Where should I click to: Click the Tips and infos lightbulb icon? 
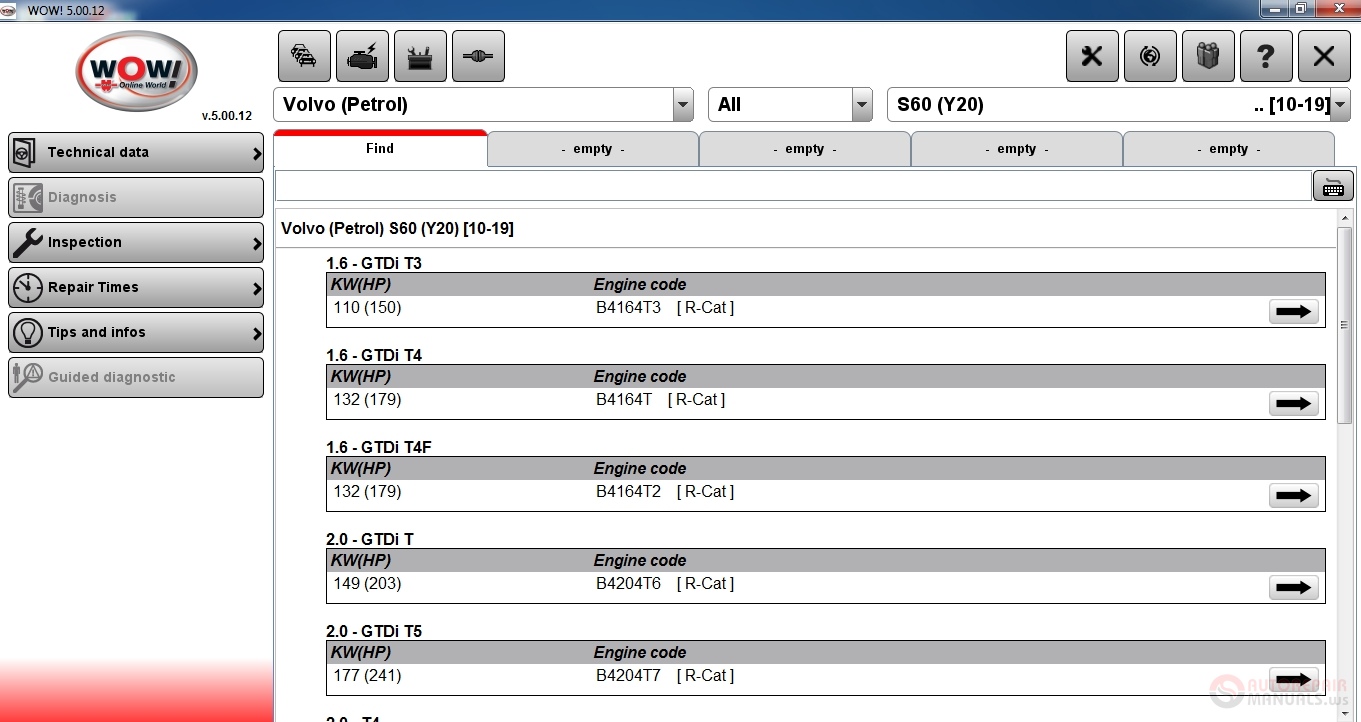26,332
